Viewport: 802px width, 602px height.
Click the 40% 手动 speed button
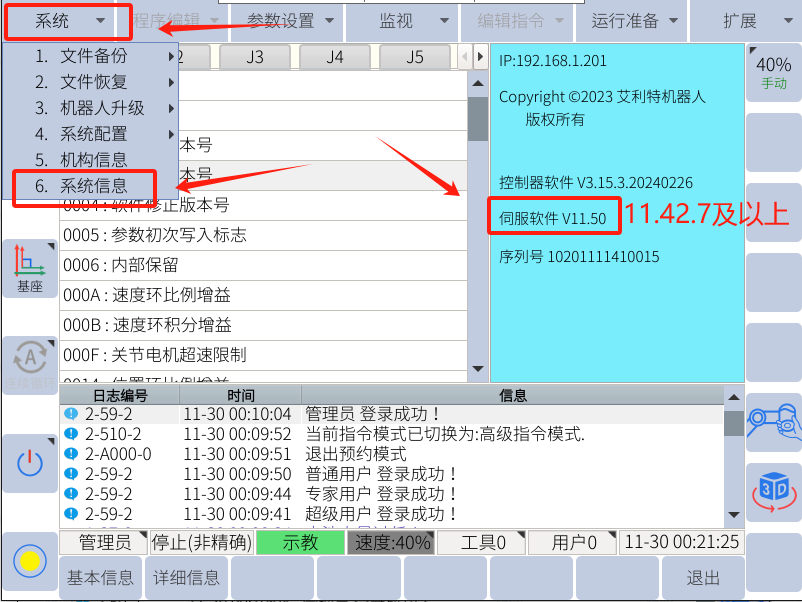tap(773, 72)
